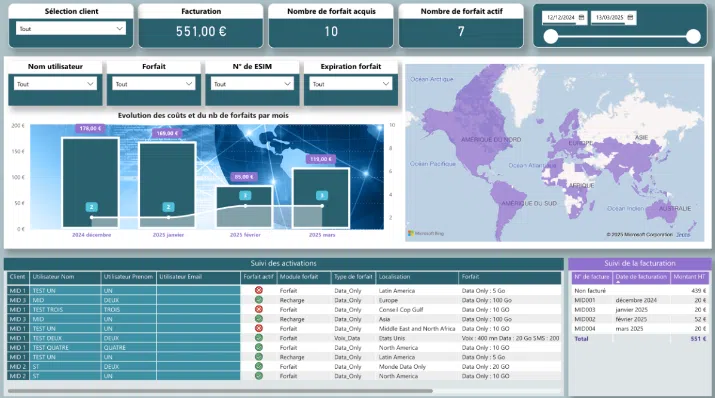Select the MID002 invoice row
Image resolution: width=715 pixels, height=398 pixels.
point(640,319)
